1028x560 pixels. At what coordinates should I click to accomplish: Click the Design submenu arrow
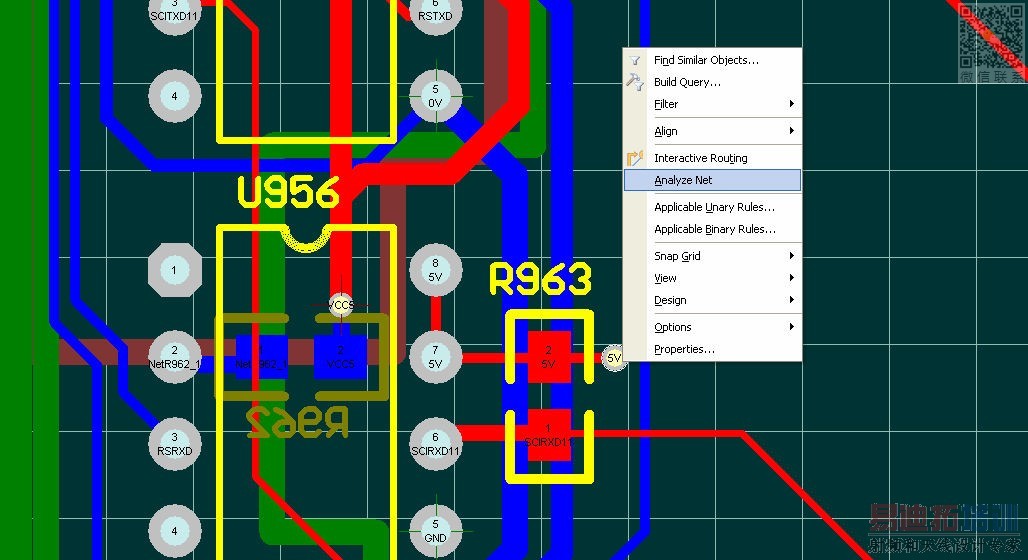pos(791,300)
